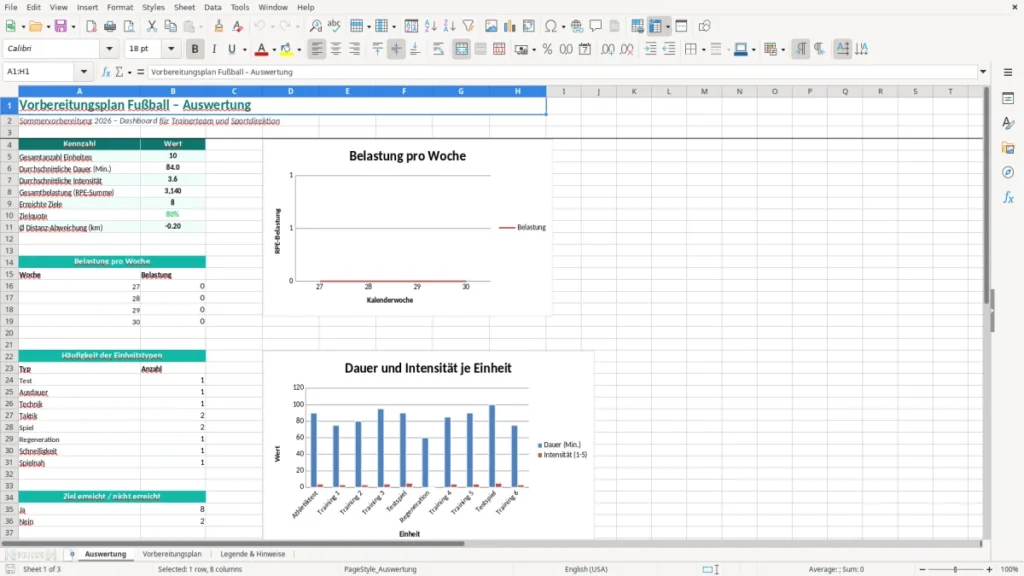Format selection as percent

(x=547, y=49)
